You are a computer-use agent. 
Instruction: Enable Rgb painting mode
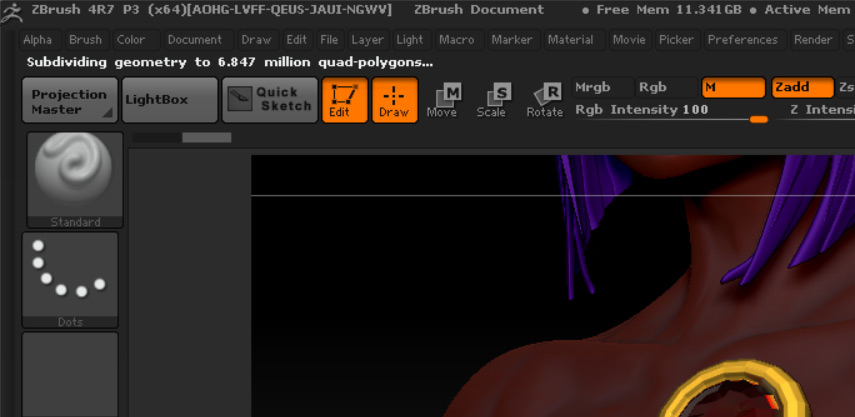tap(666, 87)
